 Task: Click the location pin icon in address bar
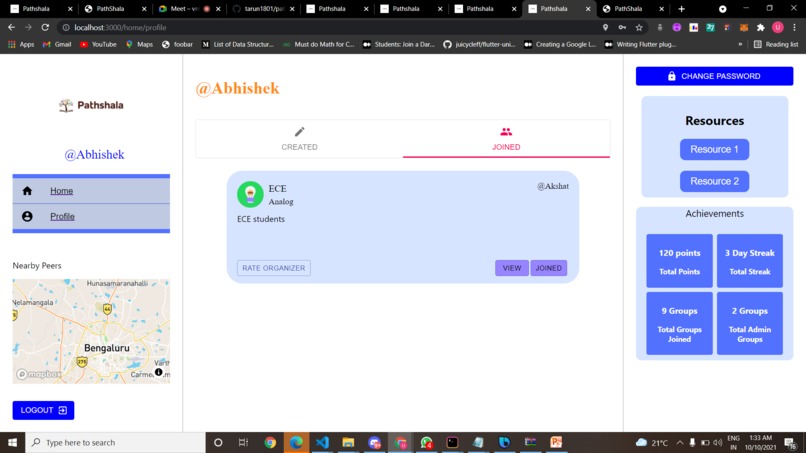coord(606,27)
